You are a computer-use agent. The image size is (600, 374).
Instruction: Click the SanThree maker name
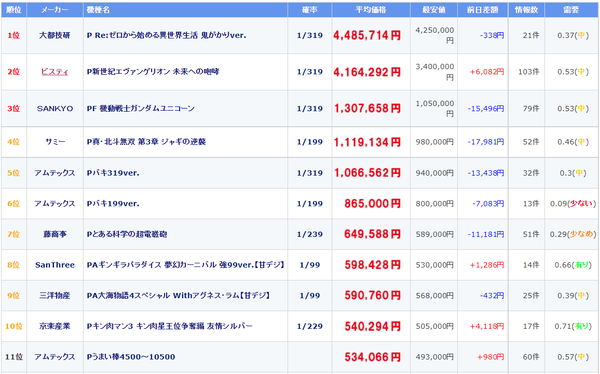[55, 265]
